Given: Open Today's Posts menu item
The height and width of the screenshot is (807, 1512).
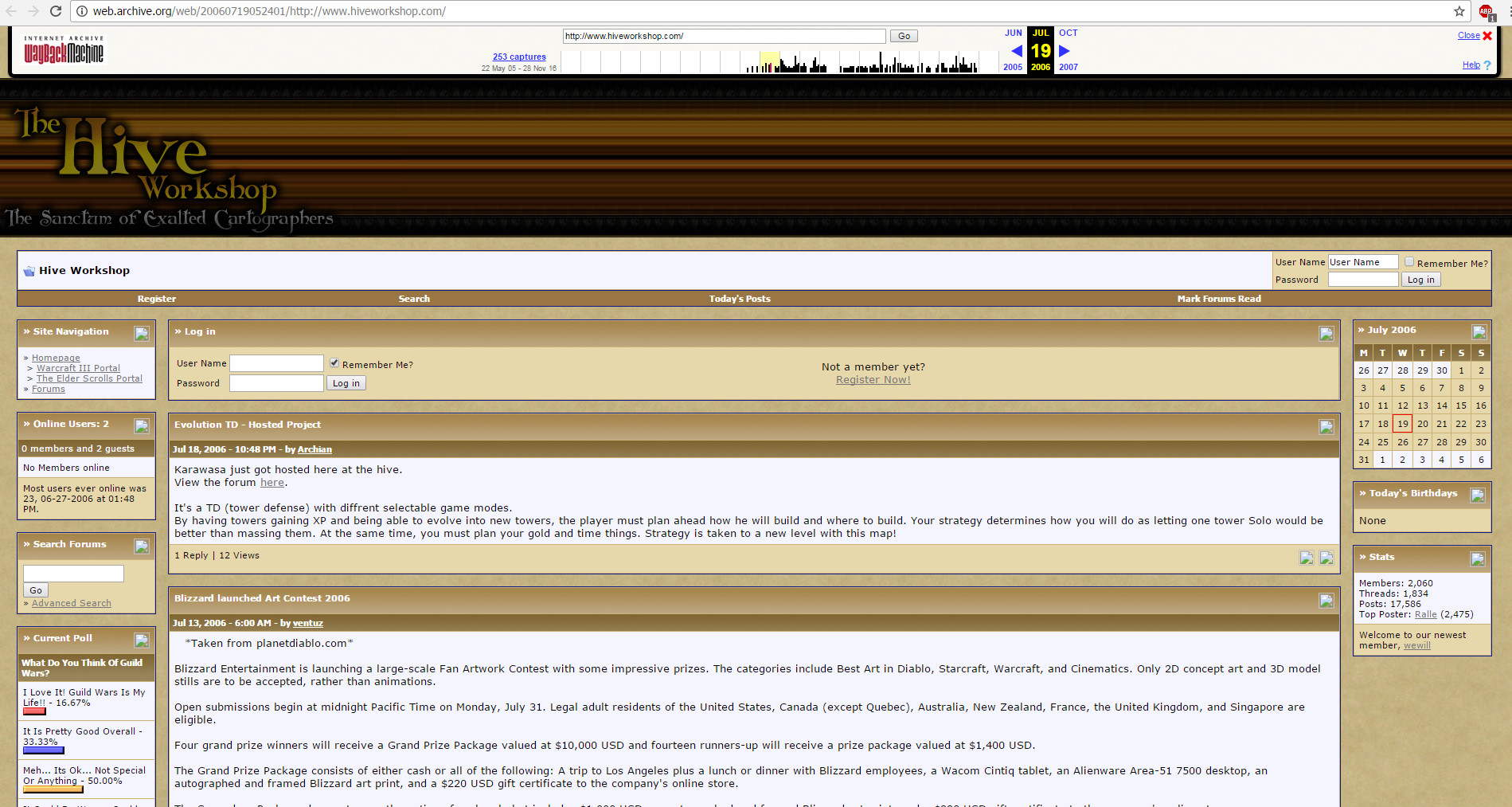Looking at the screenshot, I should (740, 299).
